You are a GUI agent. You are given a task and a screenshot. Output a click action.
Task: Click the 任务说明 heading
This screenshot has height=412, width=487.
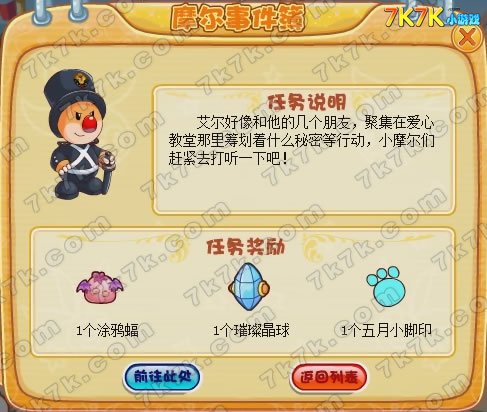pos(307,103)
